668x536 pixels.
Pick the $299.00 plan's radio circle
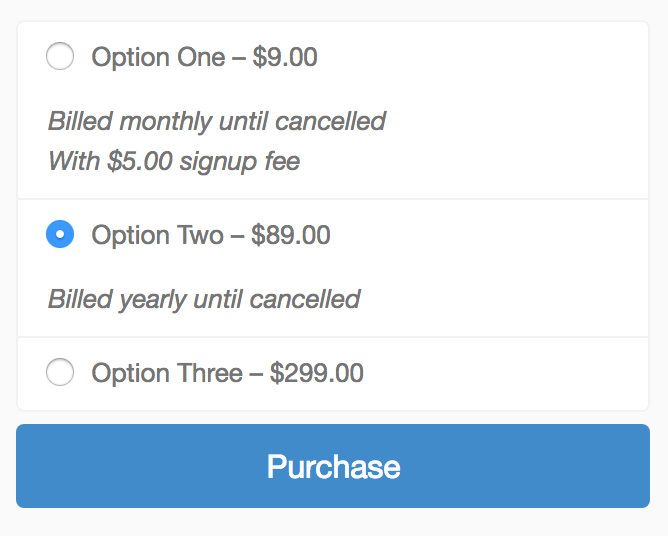click(60, 373)
